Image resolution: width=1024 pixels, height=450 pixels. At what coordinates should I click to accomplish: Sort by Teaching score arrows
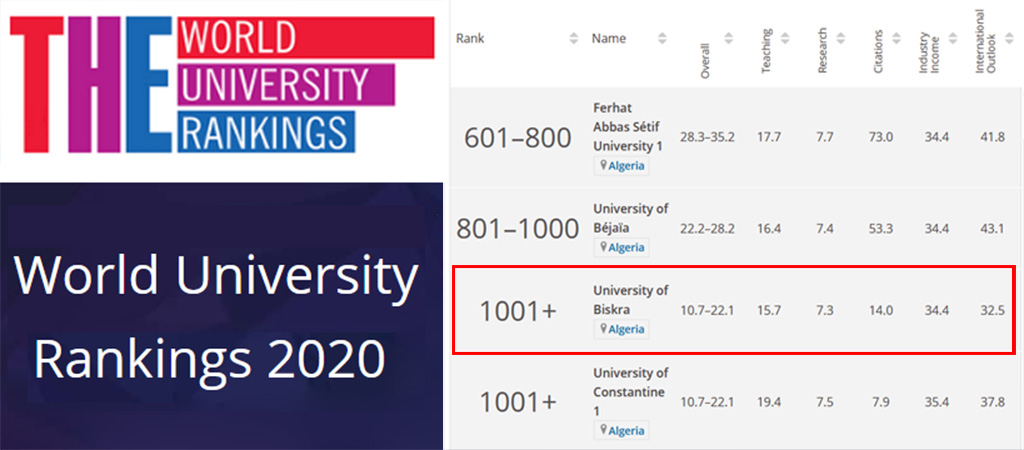785,38
